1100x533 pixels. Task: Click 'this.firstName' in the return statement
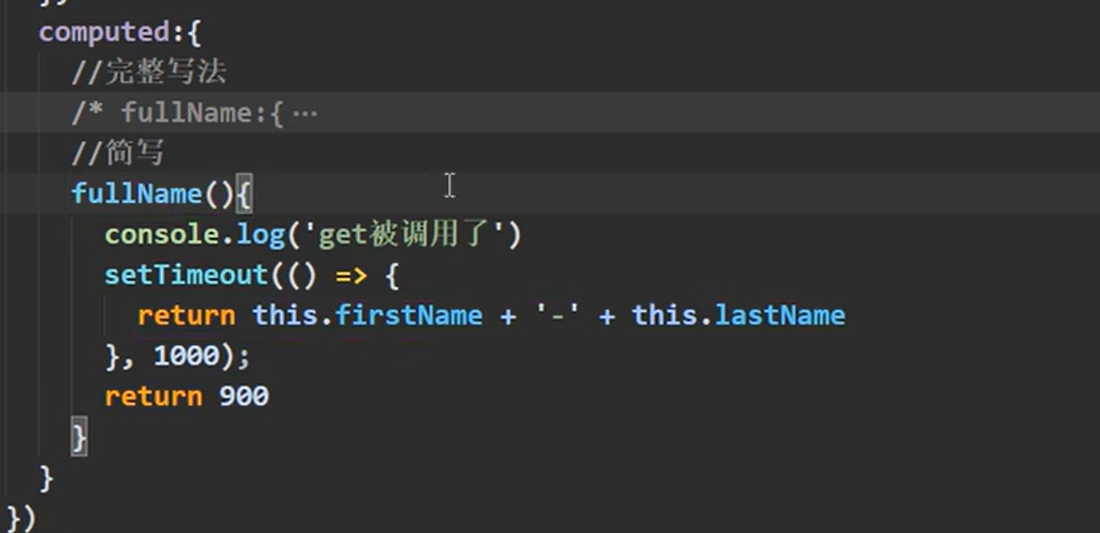click(x=367, y=315)
